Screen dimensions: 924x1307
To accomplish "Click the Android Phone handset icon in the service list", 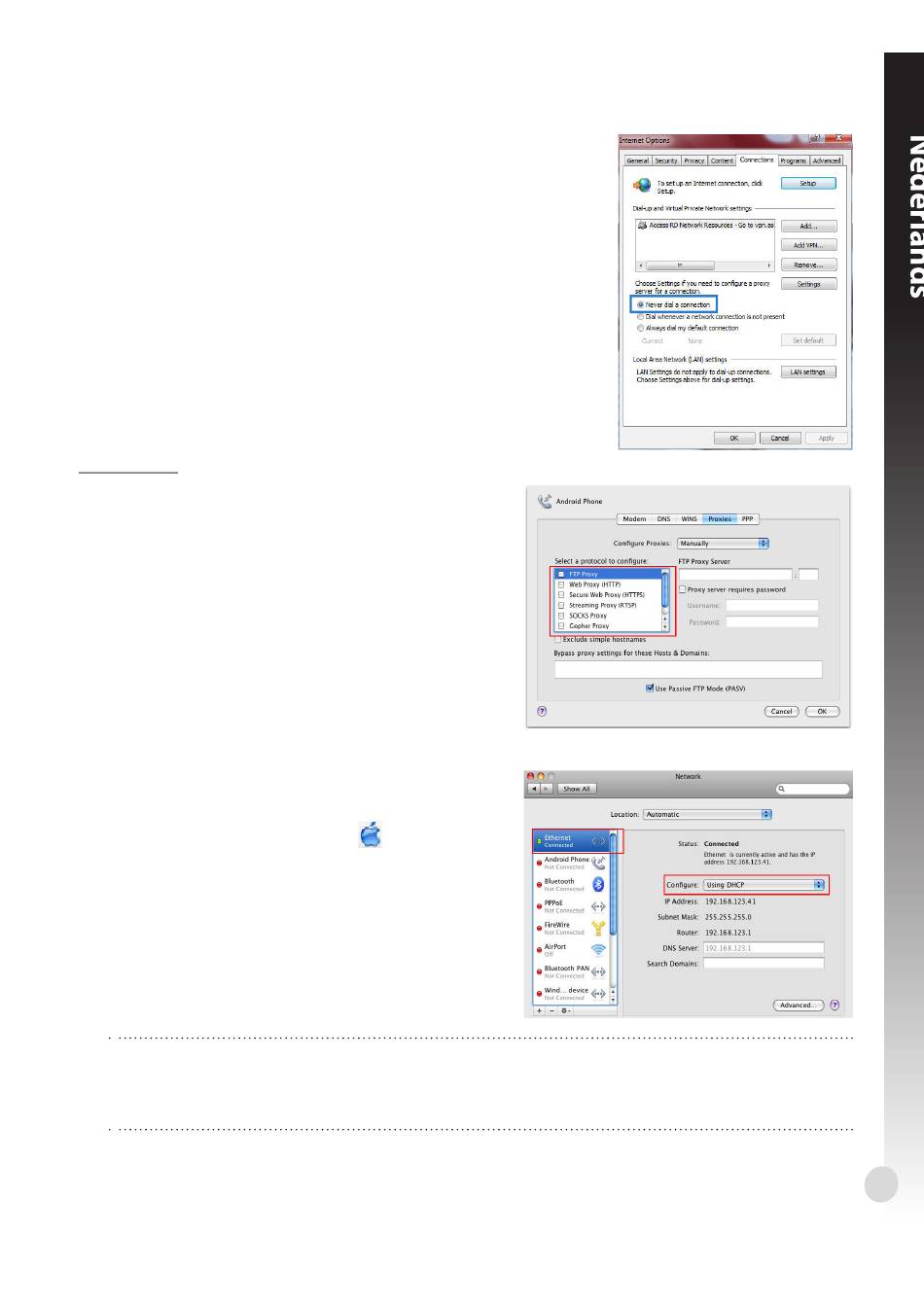I will [598, 863].
